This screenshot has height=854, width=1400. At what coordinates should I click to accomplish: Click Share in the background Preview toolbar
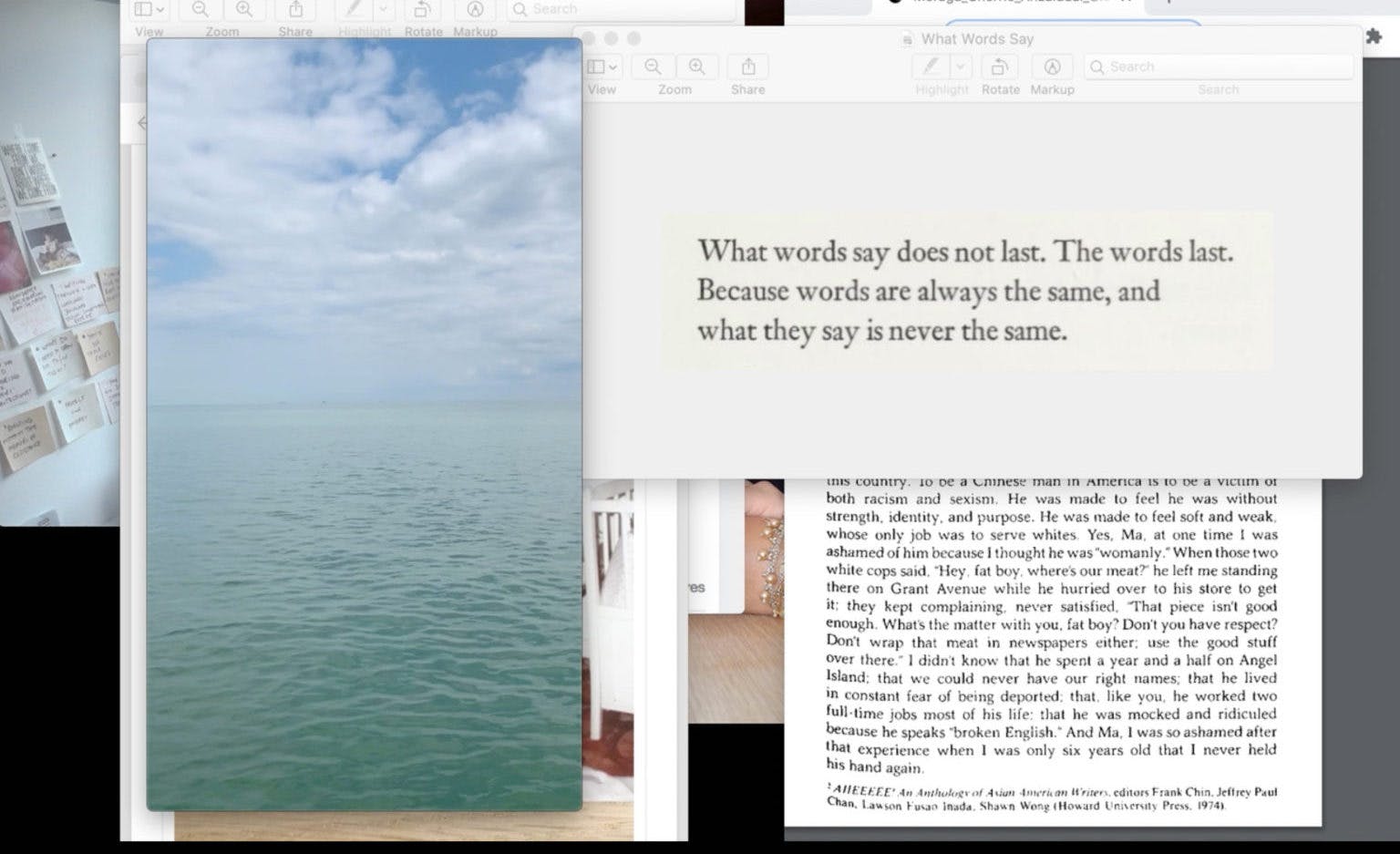click(x=295, y=10)
